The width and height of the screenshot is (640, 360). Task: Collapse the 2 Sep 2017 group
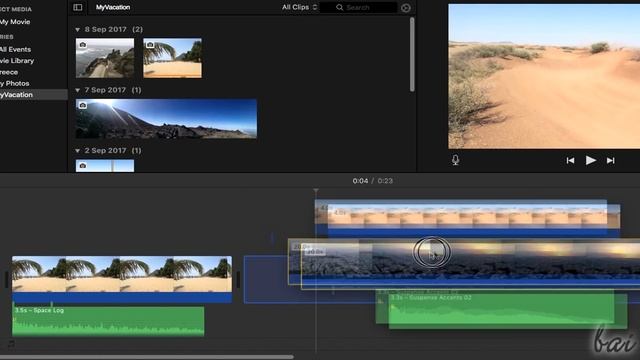[x=78, y=151]
